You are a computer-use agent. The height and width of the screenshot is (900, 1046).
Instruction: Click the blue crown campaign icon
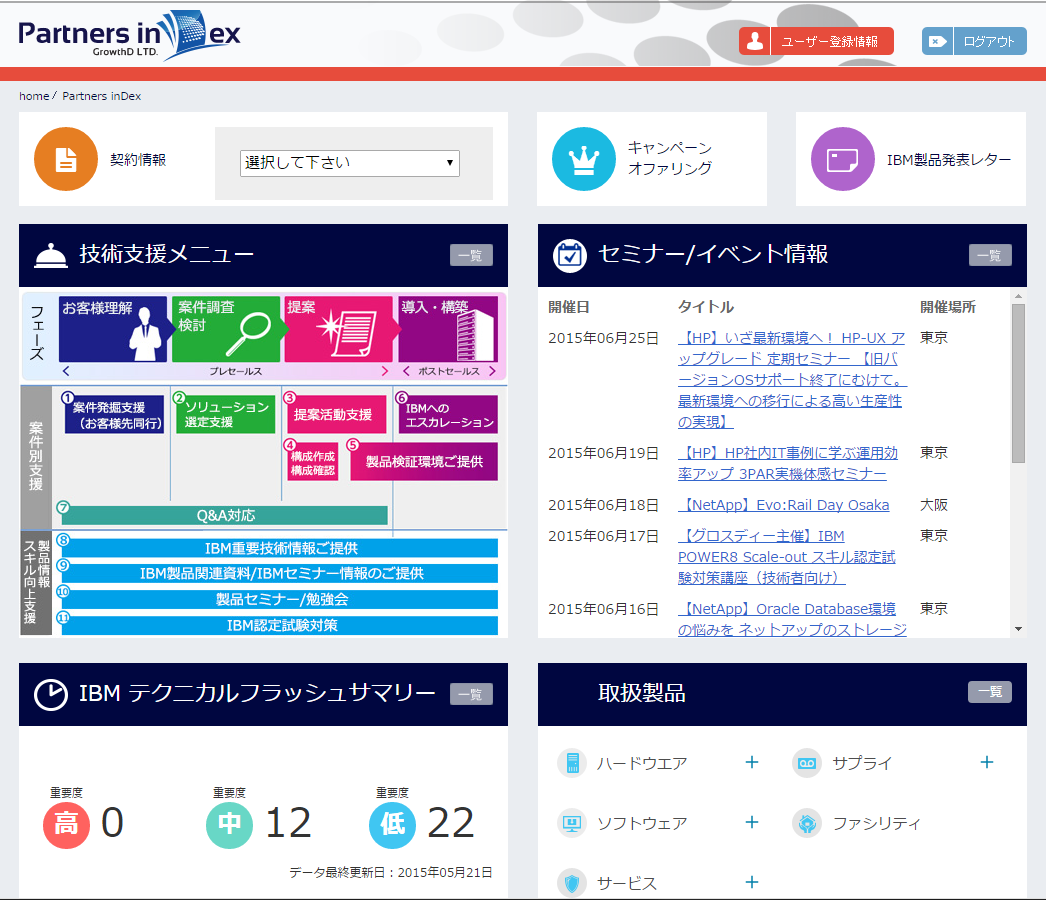(x=584, y=159)
